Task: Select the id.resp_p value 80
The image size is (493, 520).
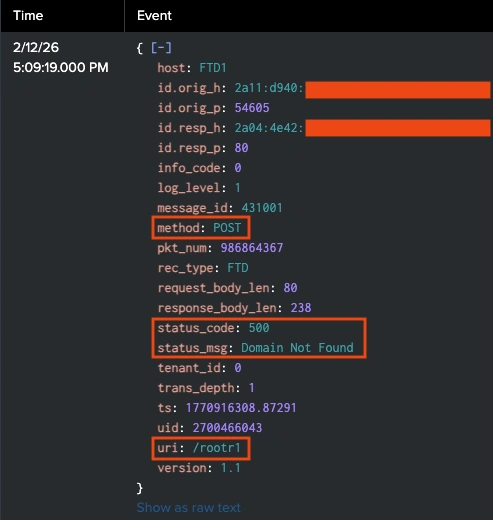Action: pos(242,148)
